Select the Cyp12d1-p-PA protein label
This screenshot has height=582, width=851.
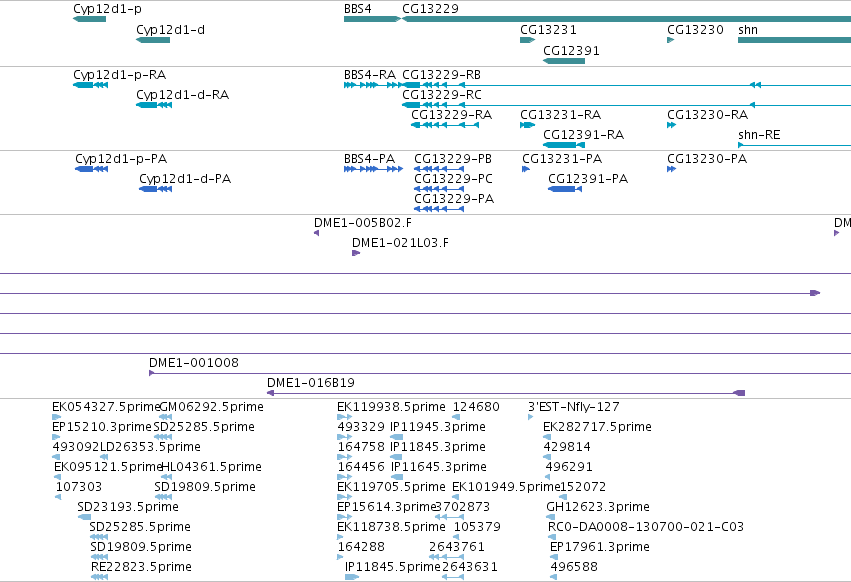[121, 159]
